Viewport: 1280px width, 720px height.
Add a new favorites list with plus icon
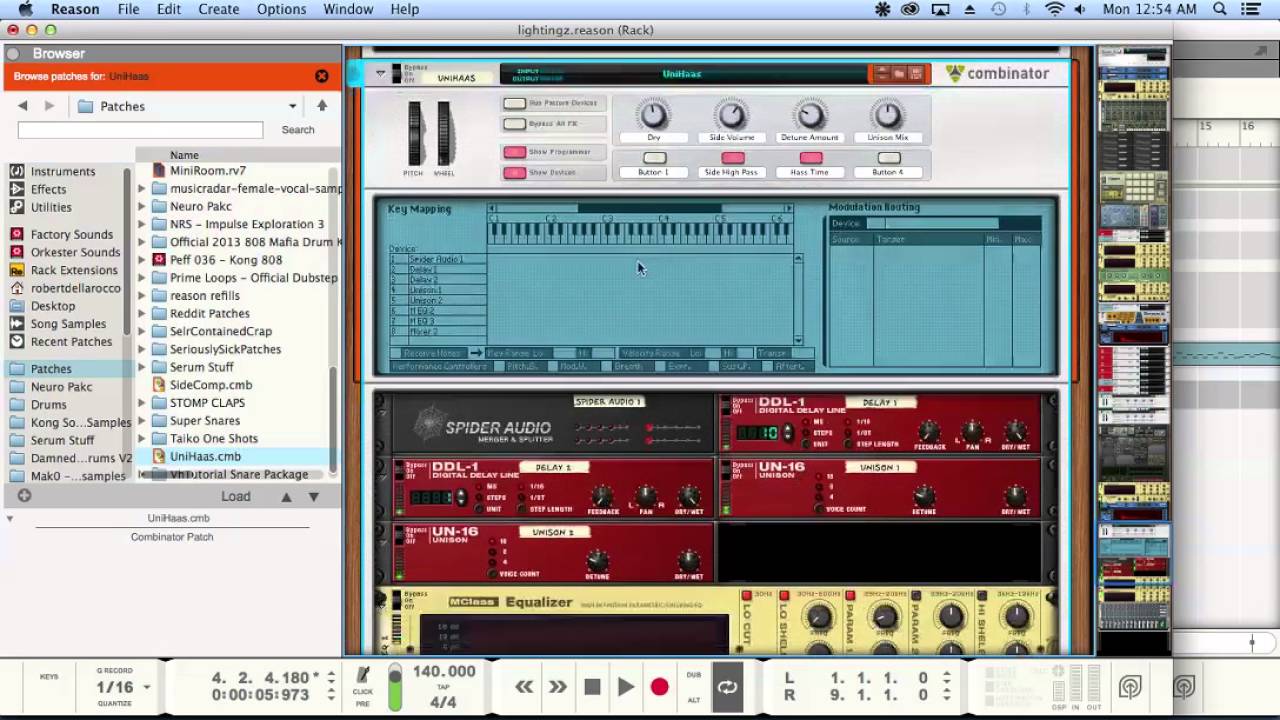pyautogui.click(x=24, y=496)
